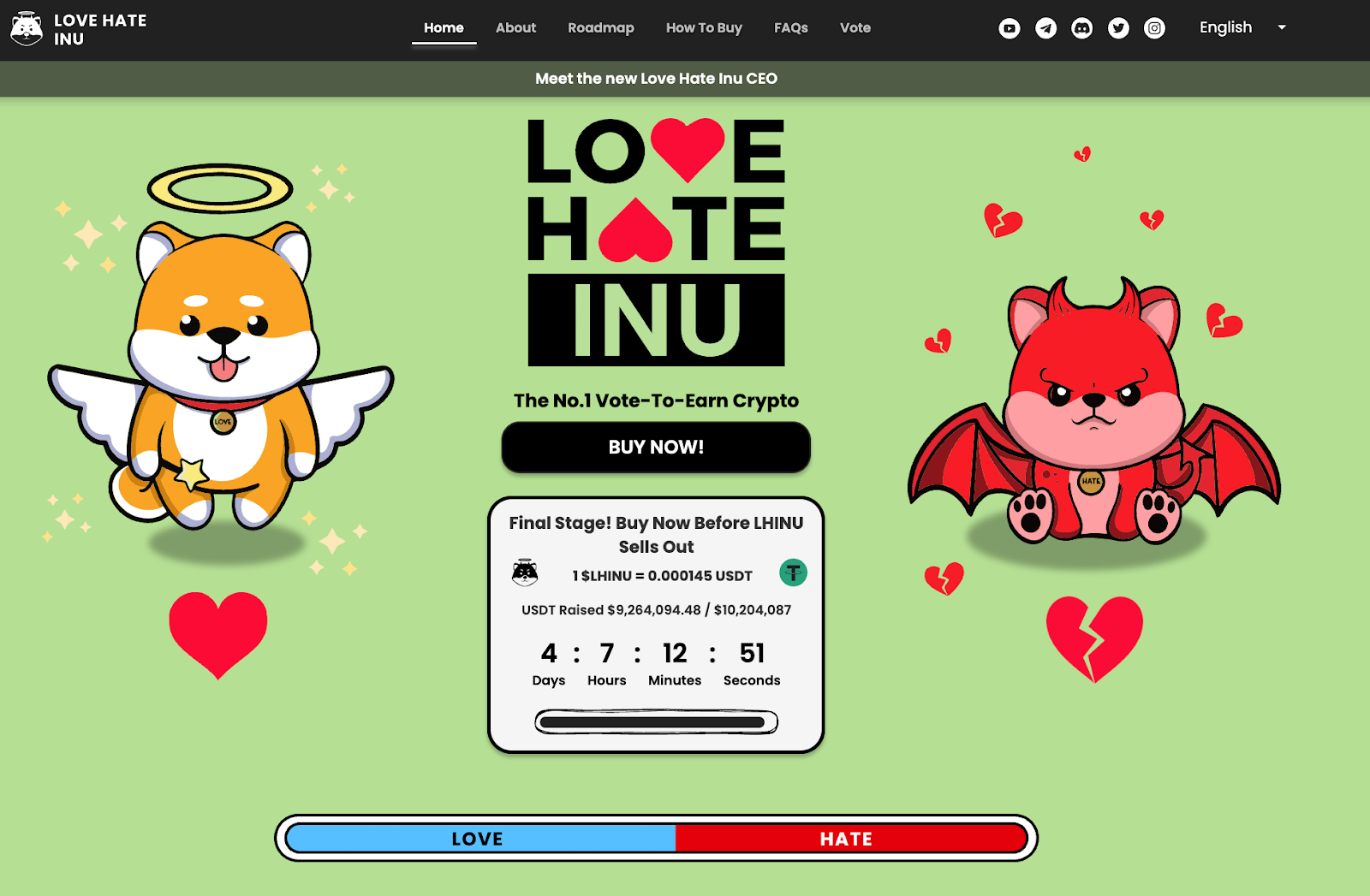Image resolution: width=1370 pixels, height=896 pixels.
Task: Go to the About menu item
Action: click(515, 28)
